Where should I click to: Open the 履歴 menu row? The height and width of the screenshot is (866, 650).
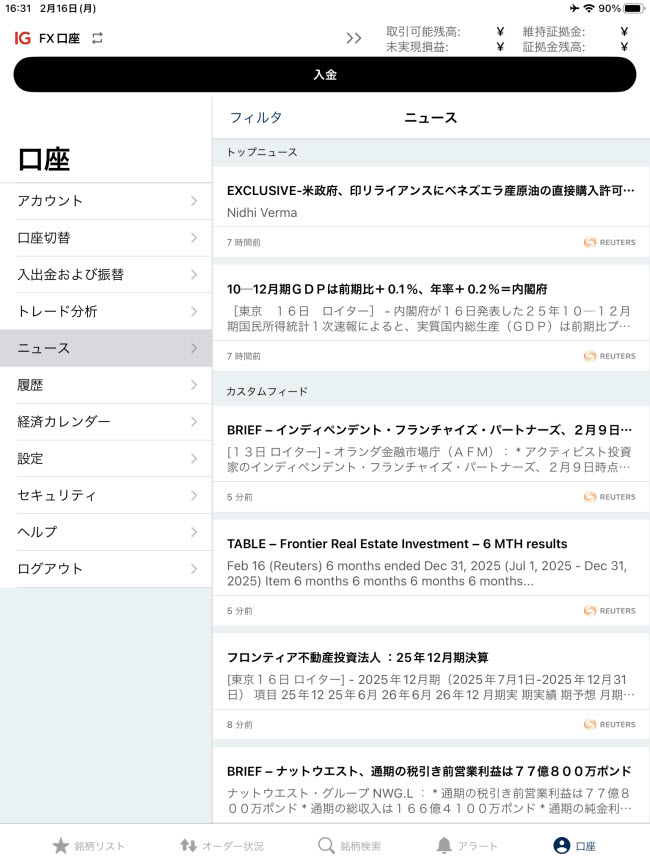[x=106, y=385]
